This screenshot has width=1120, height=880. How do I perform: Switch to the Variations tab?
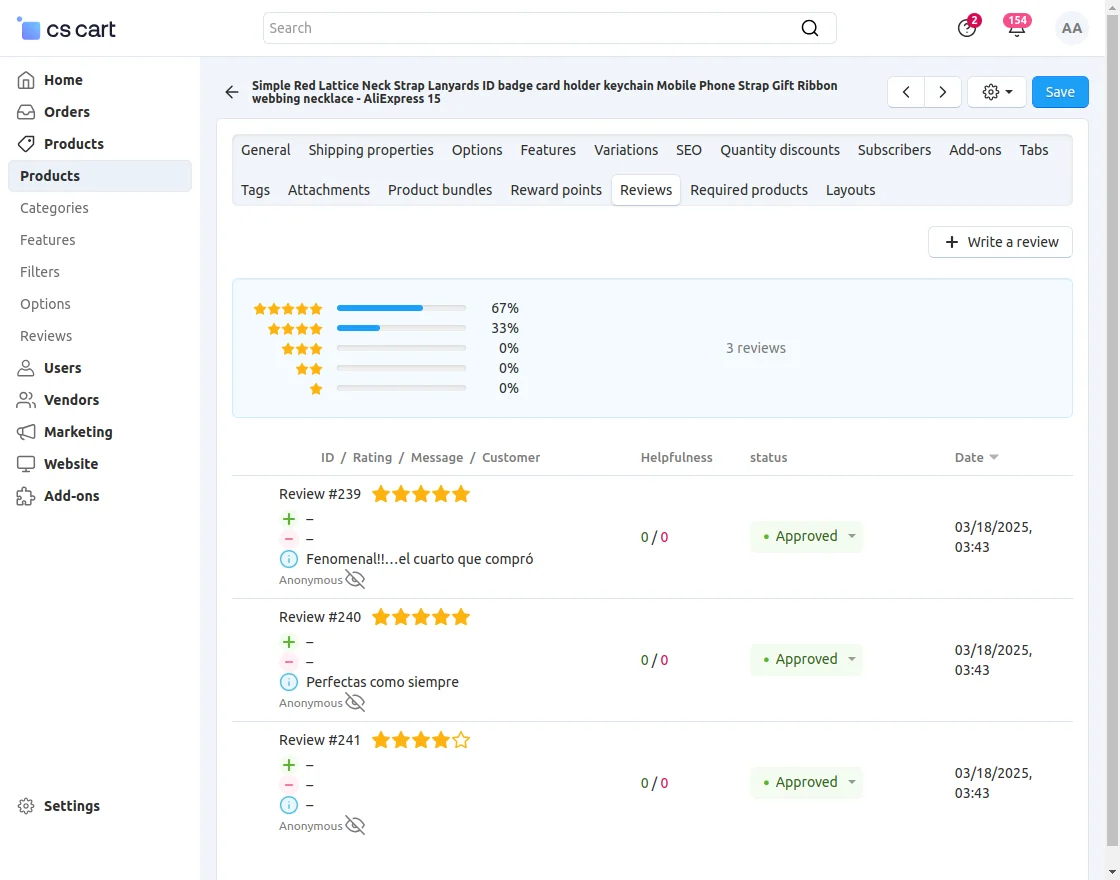point(626,150)
